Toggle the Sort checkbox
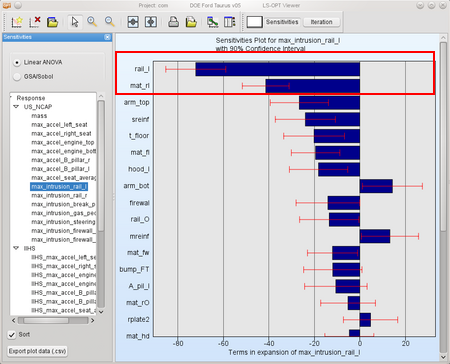This screenshot has width=450, height=364. tap(12, 334)
